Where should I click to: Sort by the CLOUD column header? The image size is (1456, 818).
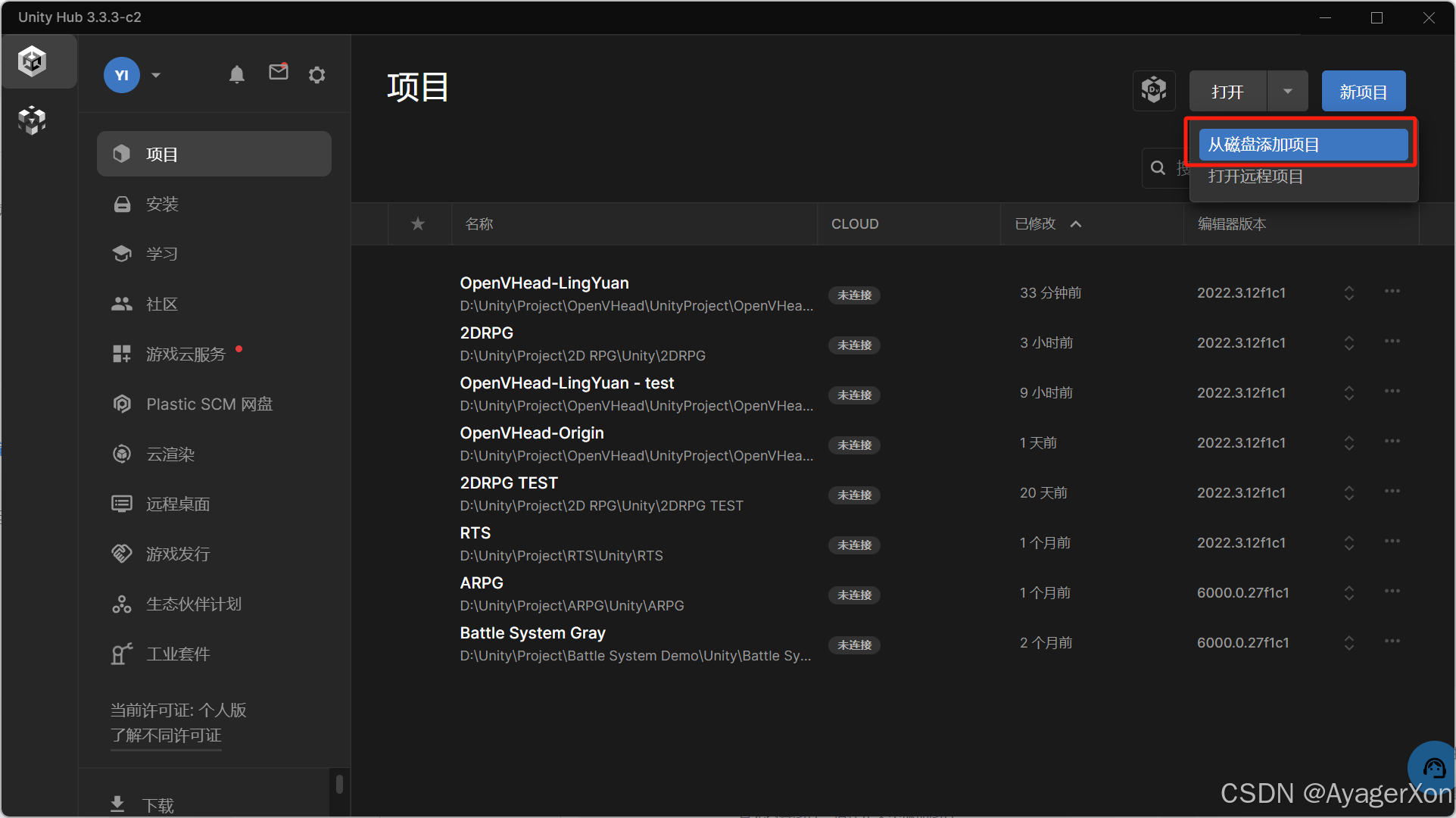pos(855,224)
